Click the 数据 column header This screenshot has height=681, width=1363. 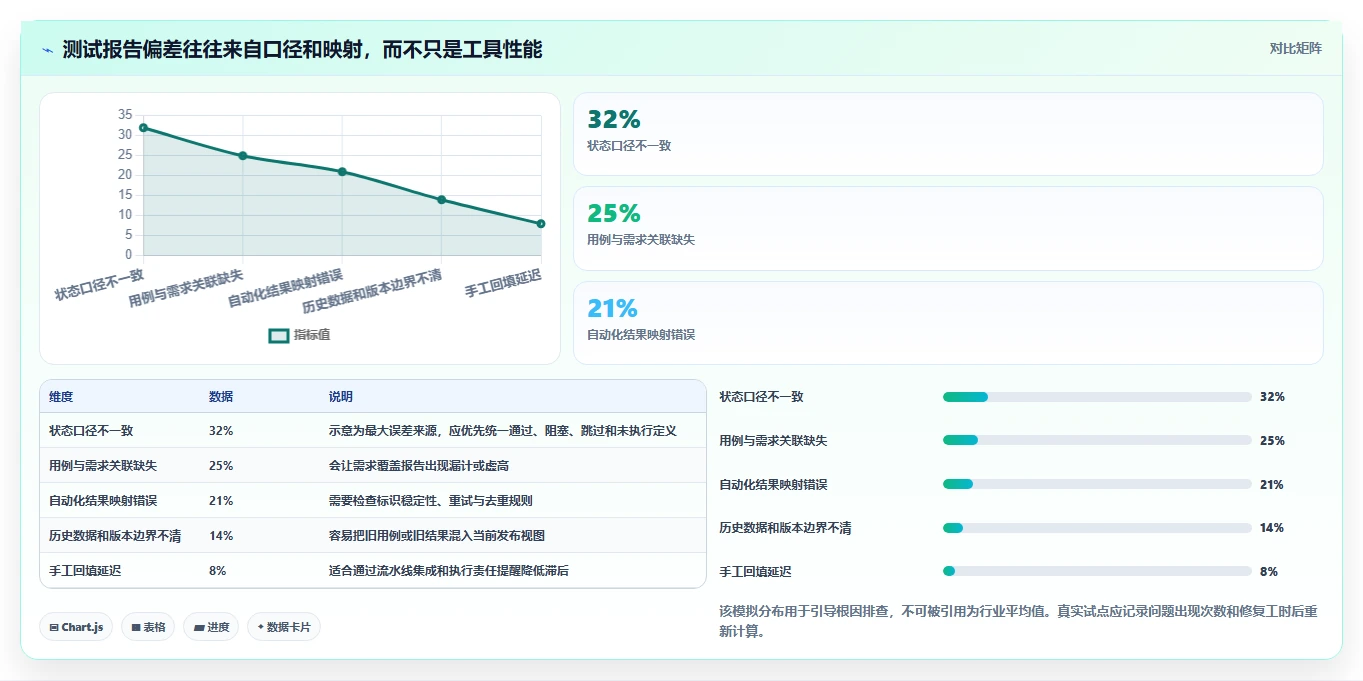221,397
